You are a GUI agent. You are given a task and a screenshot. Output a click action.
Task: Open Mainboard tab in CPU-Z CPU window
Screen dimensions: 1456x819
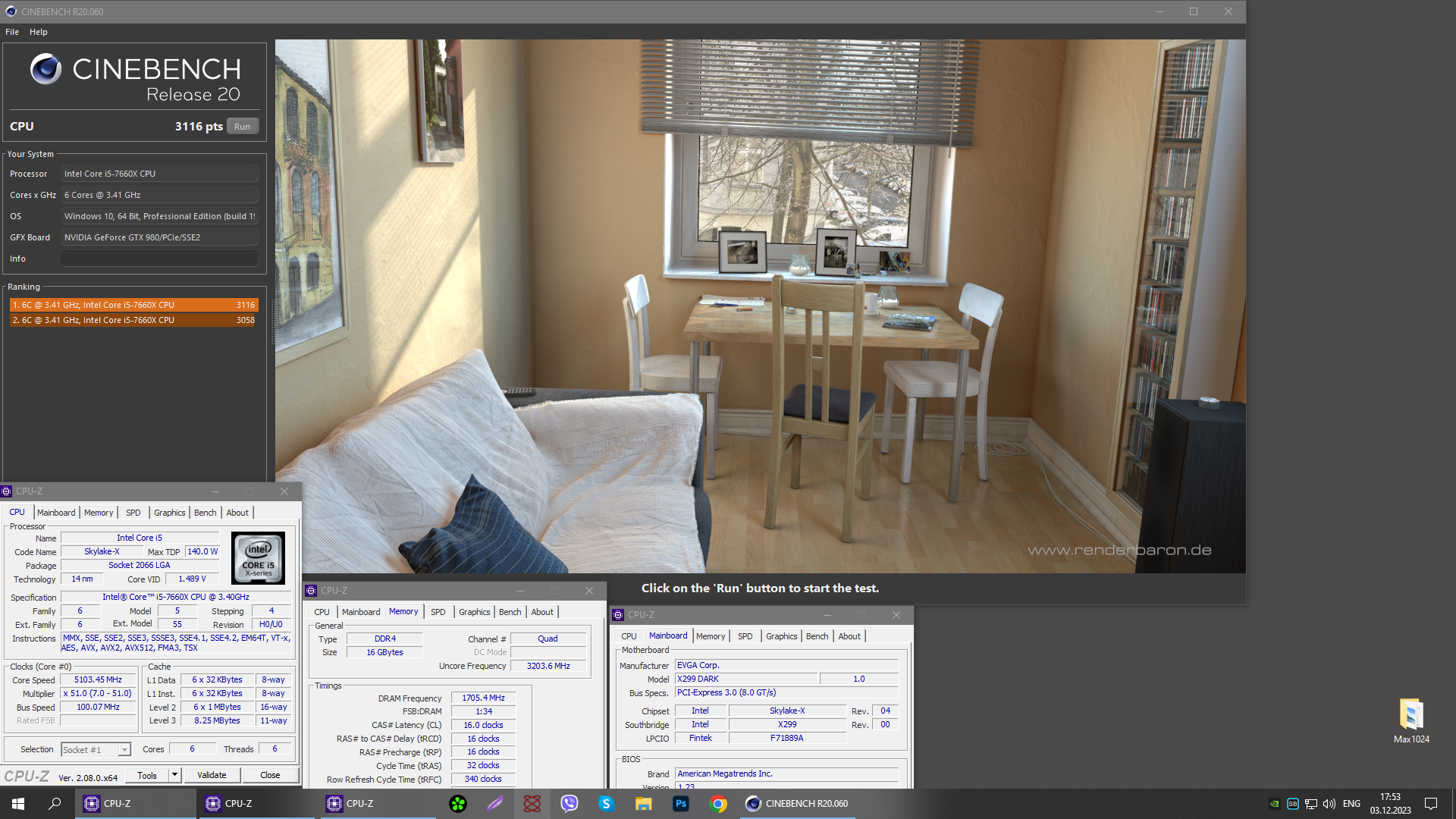tap(56, 513)
